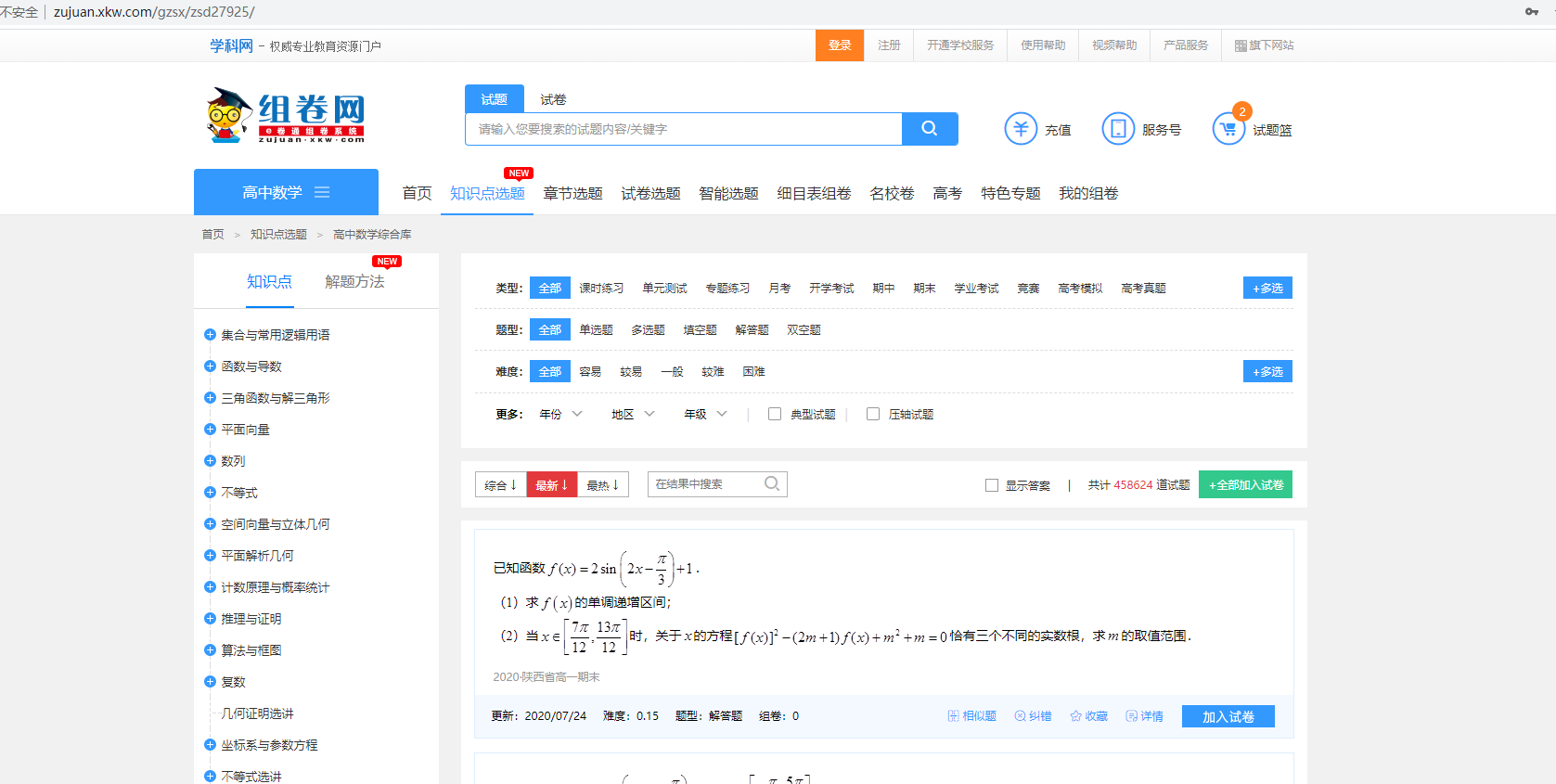Tick the 压轴试题 checkbox

pyautogui.click(x=873, y=414)
